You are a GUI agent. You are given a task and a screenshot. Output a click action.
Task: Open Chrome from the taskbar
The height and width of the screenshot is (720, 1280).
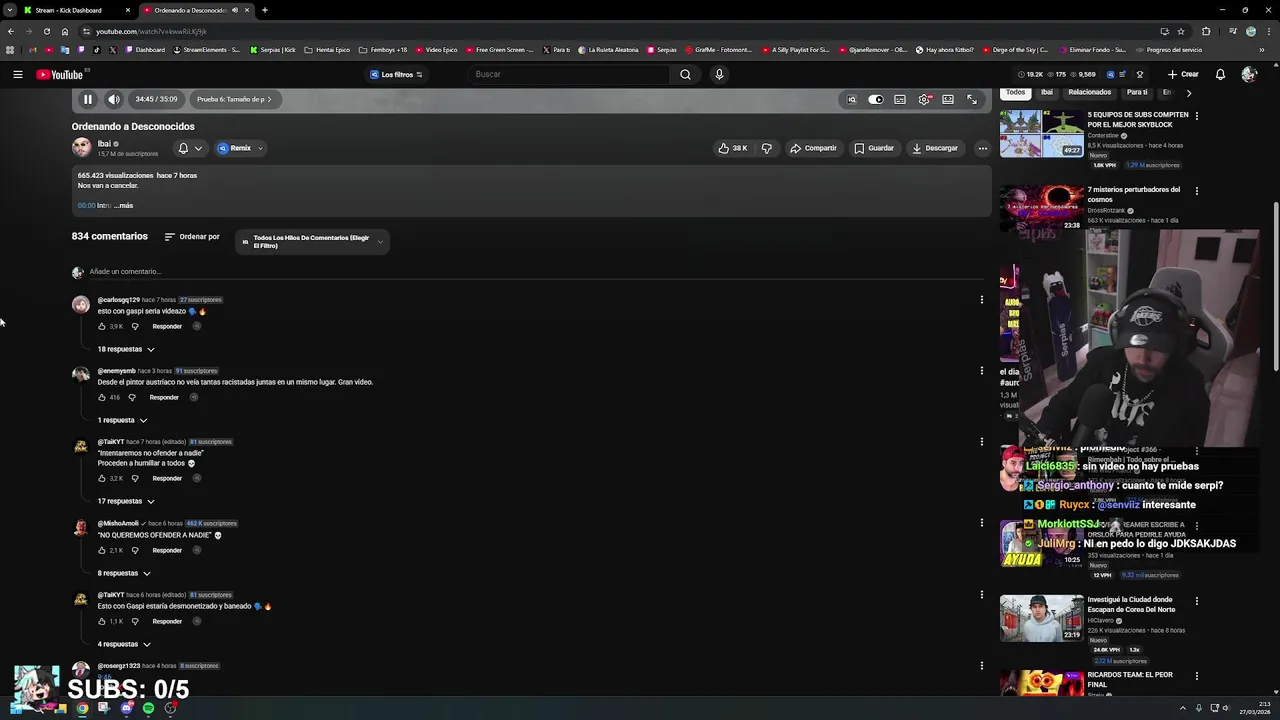point(82,708)
